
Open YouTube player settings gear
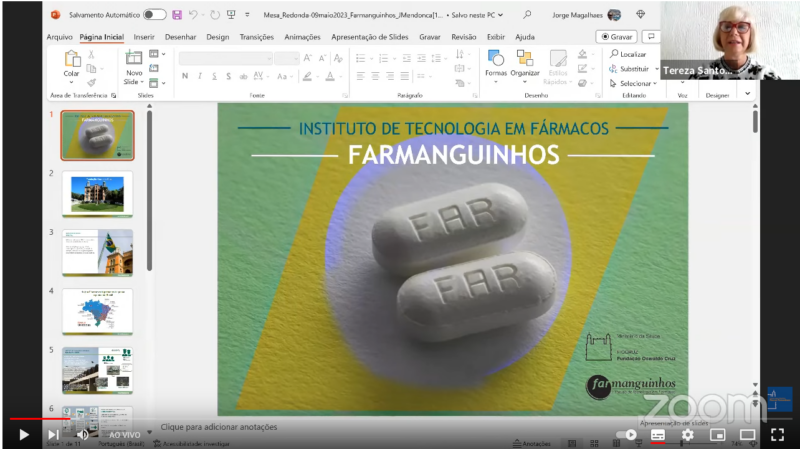pyautogui.click(x=687, y=435)
